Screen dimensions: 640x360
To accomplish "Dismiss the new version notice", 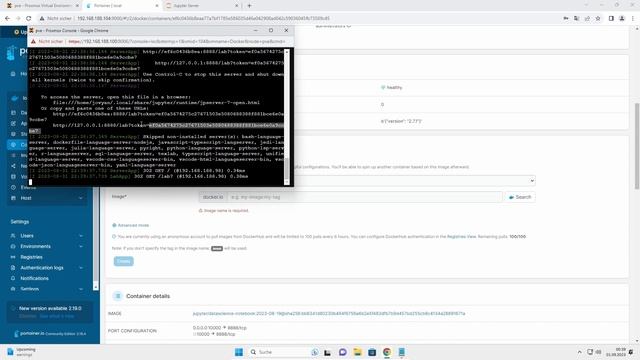I will pos(28,316).
